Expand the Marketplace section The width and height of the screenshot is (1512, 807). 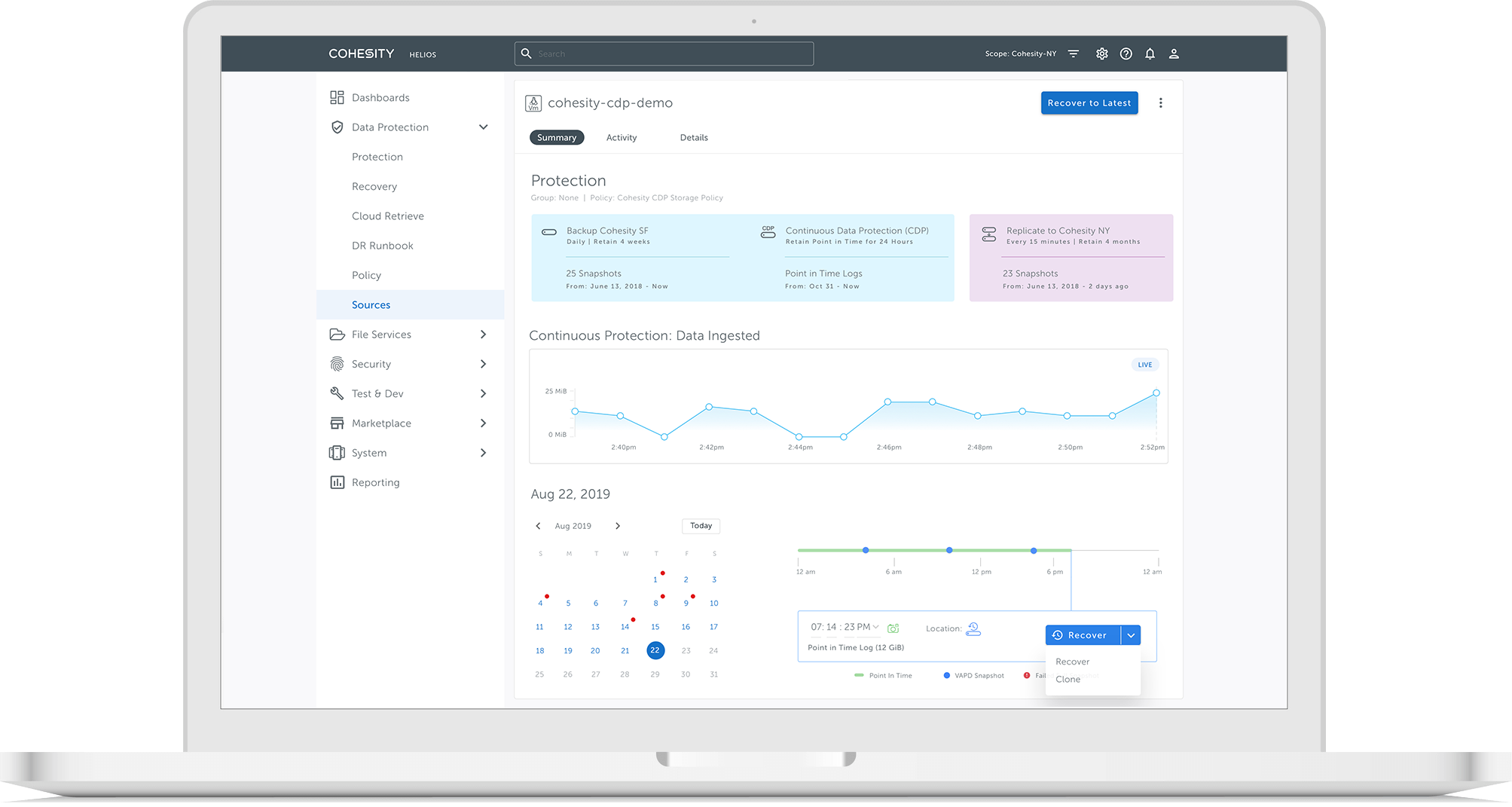point(484,423)
